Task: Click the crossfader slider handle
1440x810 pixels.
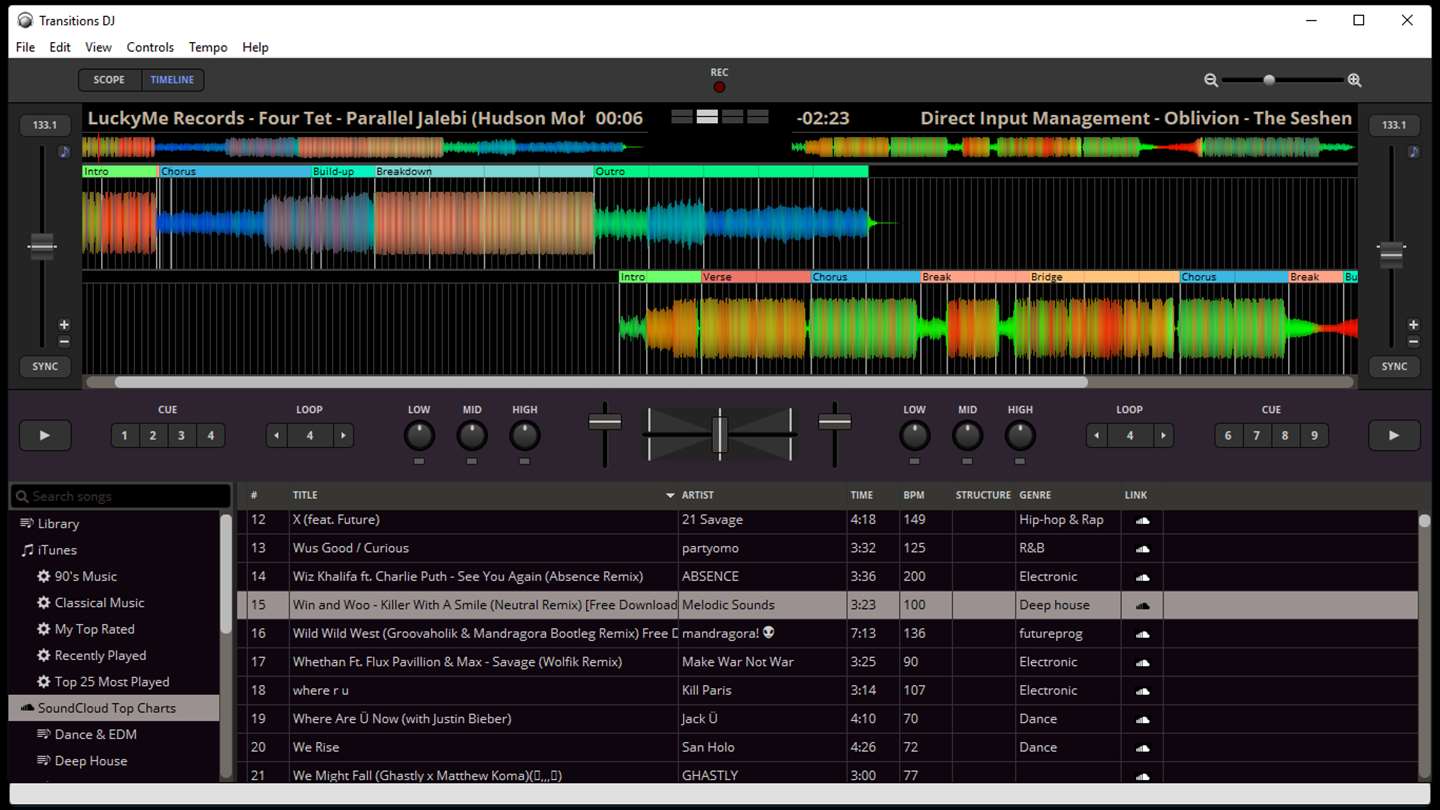Action: 719,435
